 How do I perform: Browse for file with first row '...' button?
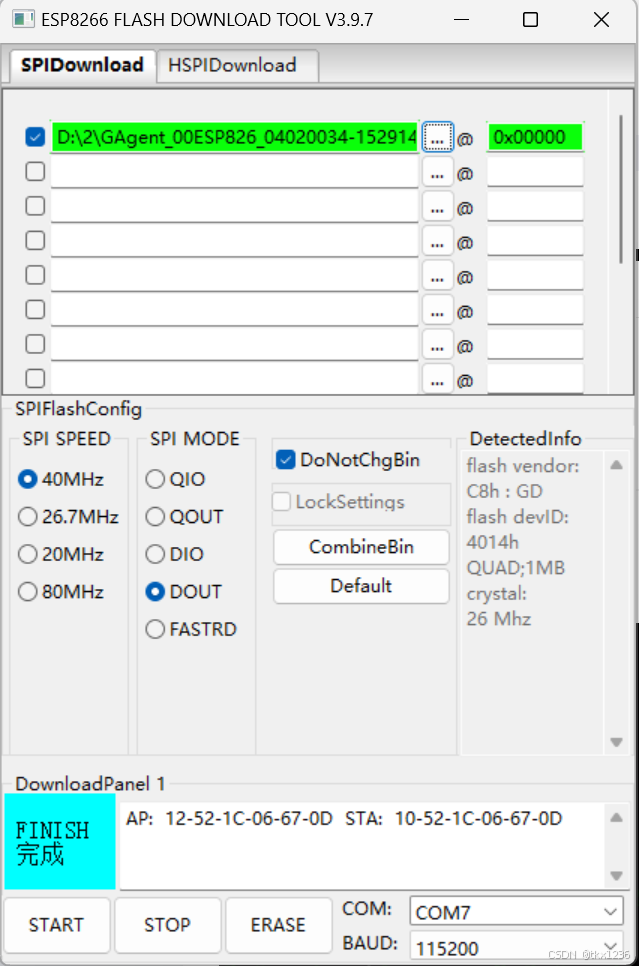pos(438,137)
